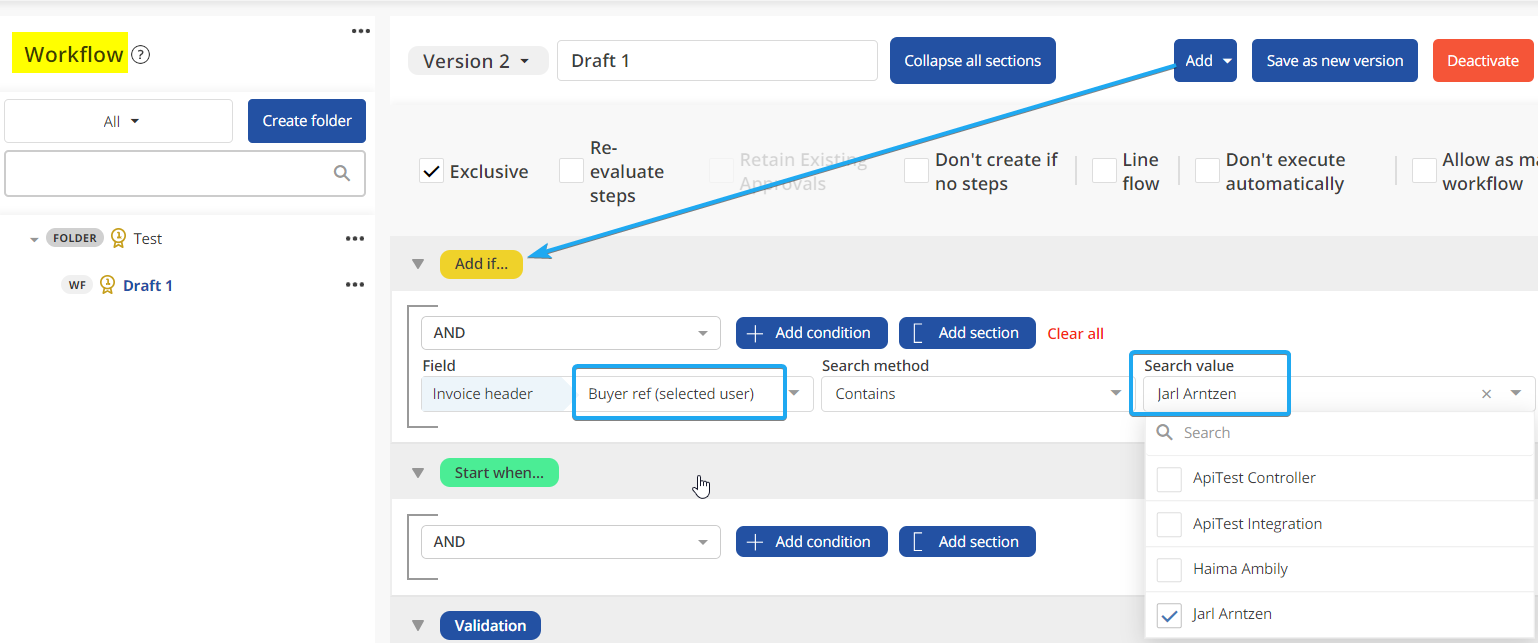Screen dimensions: 1538x643
Task: Uncheck the Exclusive checkbox
Action: point(431,171)
